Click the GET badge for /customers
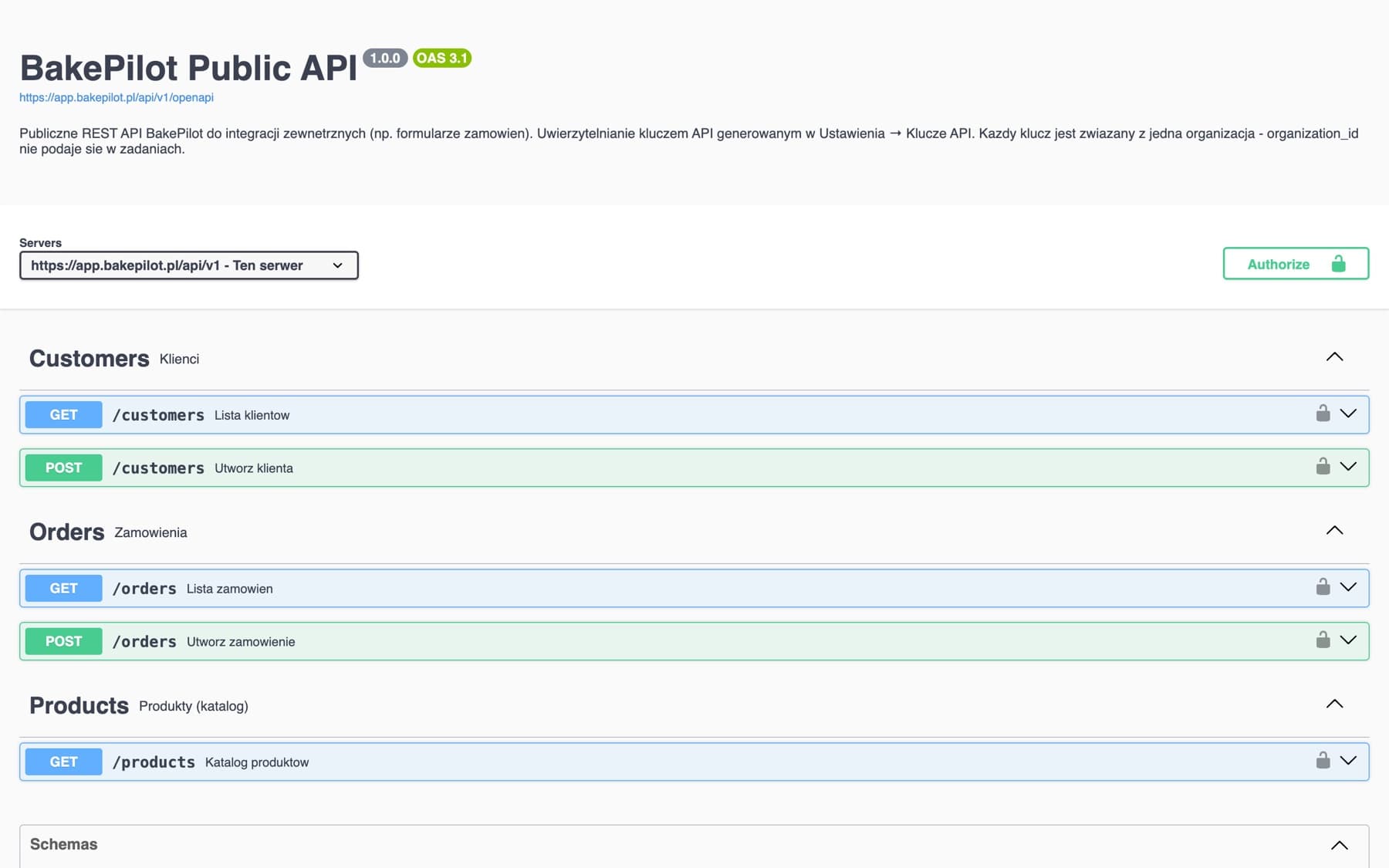This screenshot has width=1389, height=868. pos(63,415)
